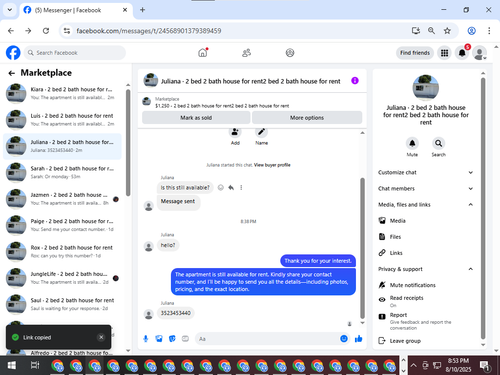Open Sarah conversation

62,172
